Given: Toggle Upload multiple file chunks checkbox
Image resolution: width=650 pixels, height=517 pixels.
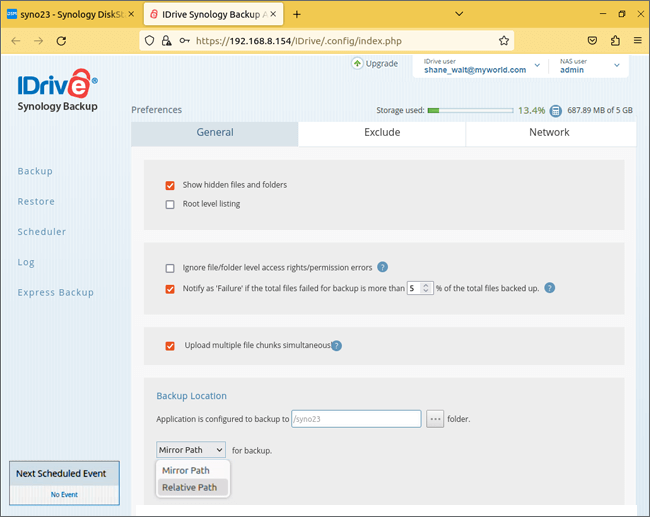Looking at the screenshot, I should pyautogui.click(x=170, y=346).
